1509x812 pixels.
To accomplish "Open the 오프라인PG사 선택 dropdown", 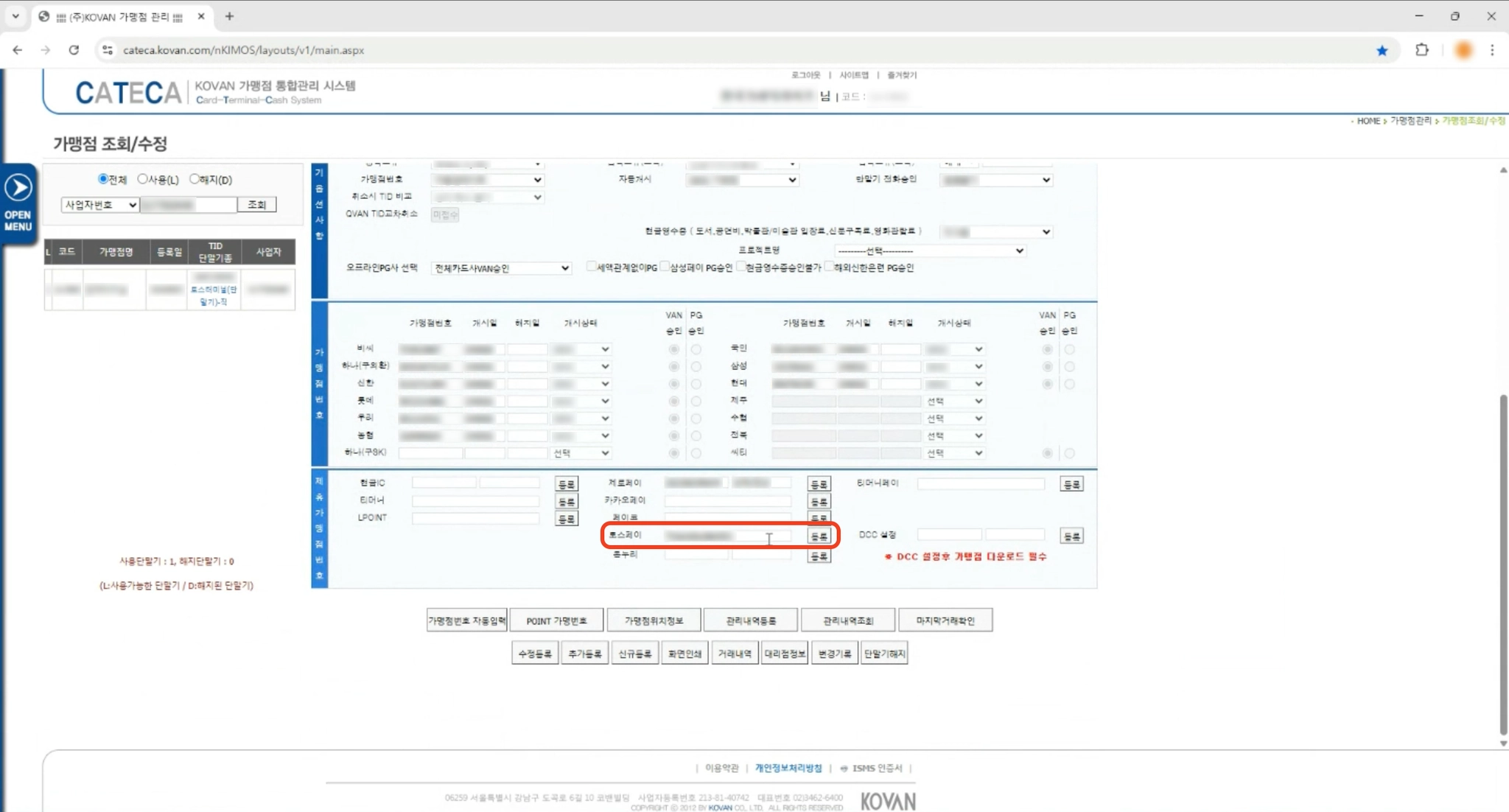I will pos(501,268).
